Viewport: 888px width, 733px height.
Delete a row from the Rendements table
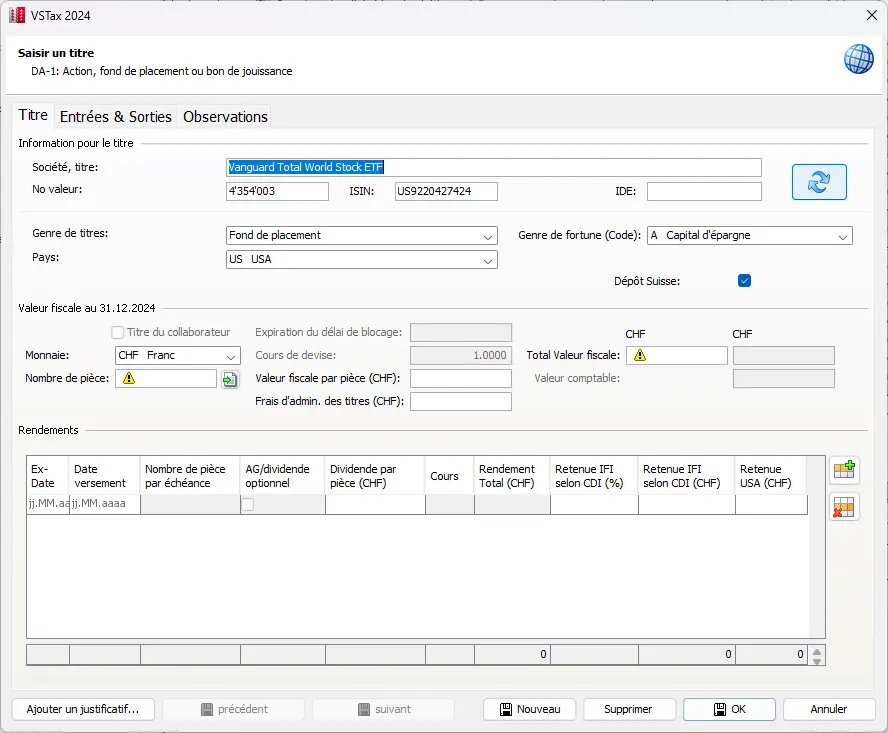[844, 507]
